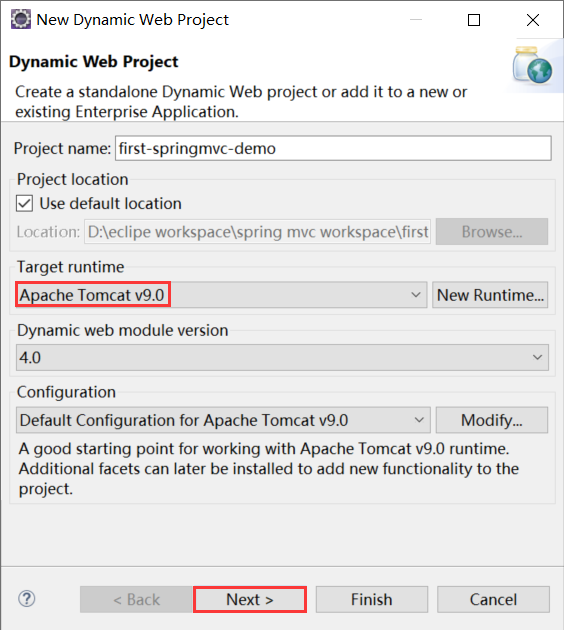Click the Eclipse icon in title bar
The width and height of the screenshot is (564, 630).
pos(20,19)
